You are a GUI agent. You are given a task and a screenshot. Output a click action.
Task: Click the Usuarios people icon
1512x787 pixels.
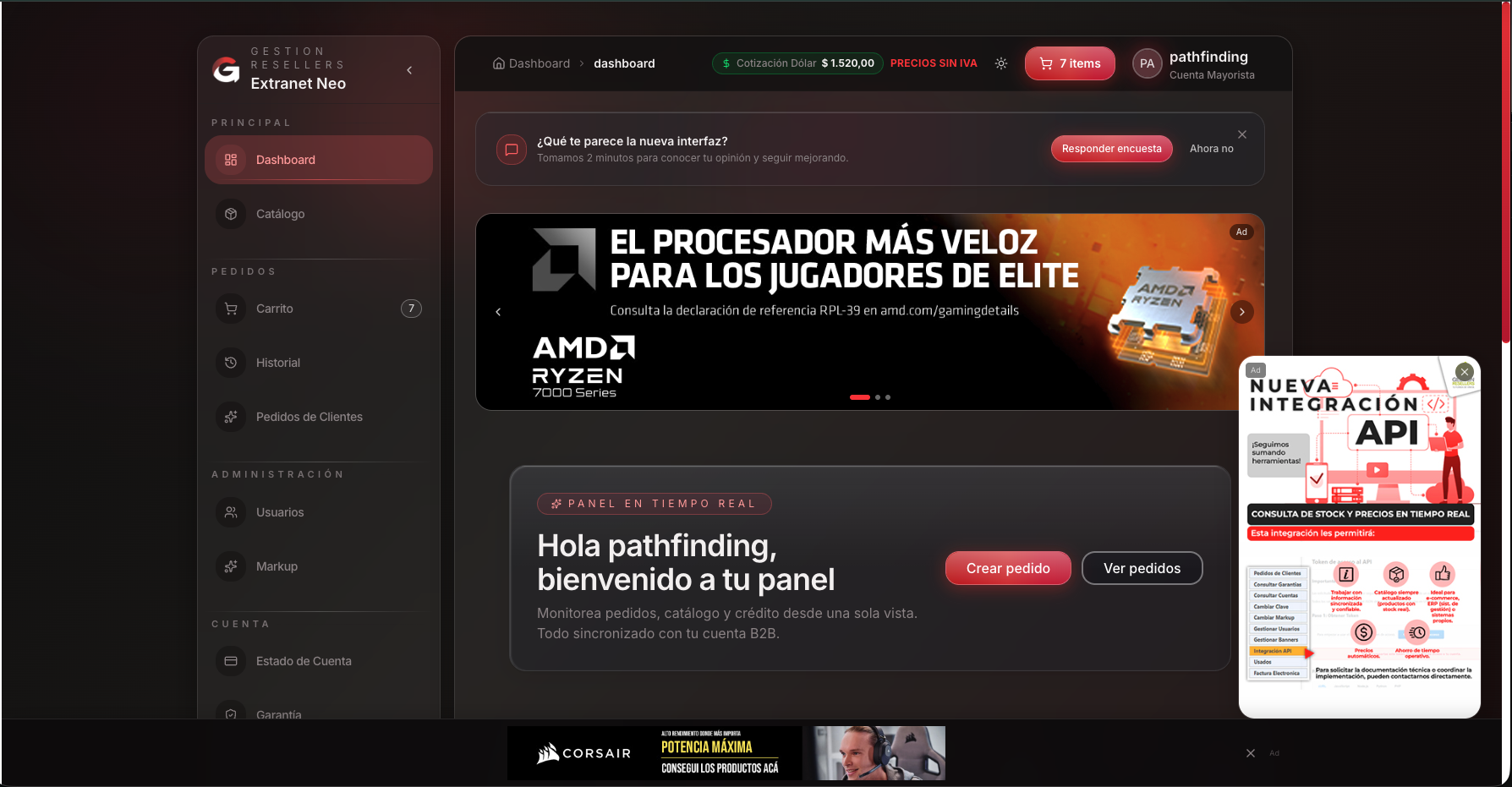pos(231,512)
